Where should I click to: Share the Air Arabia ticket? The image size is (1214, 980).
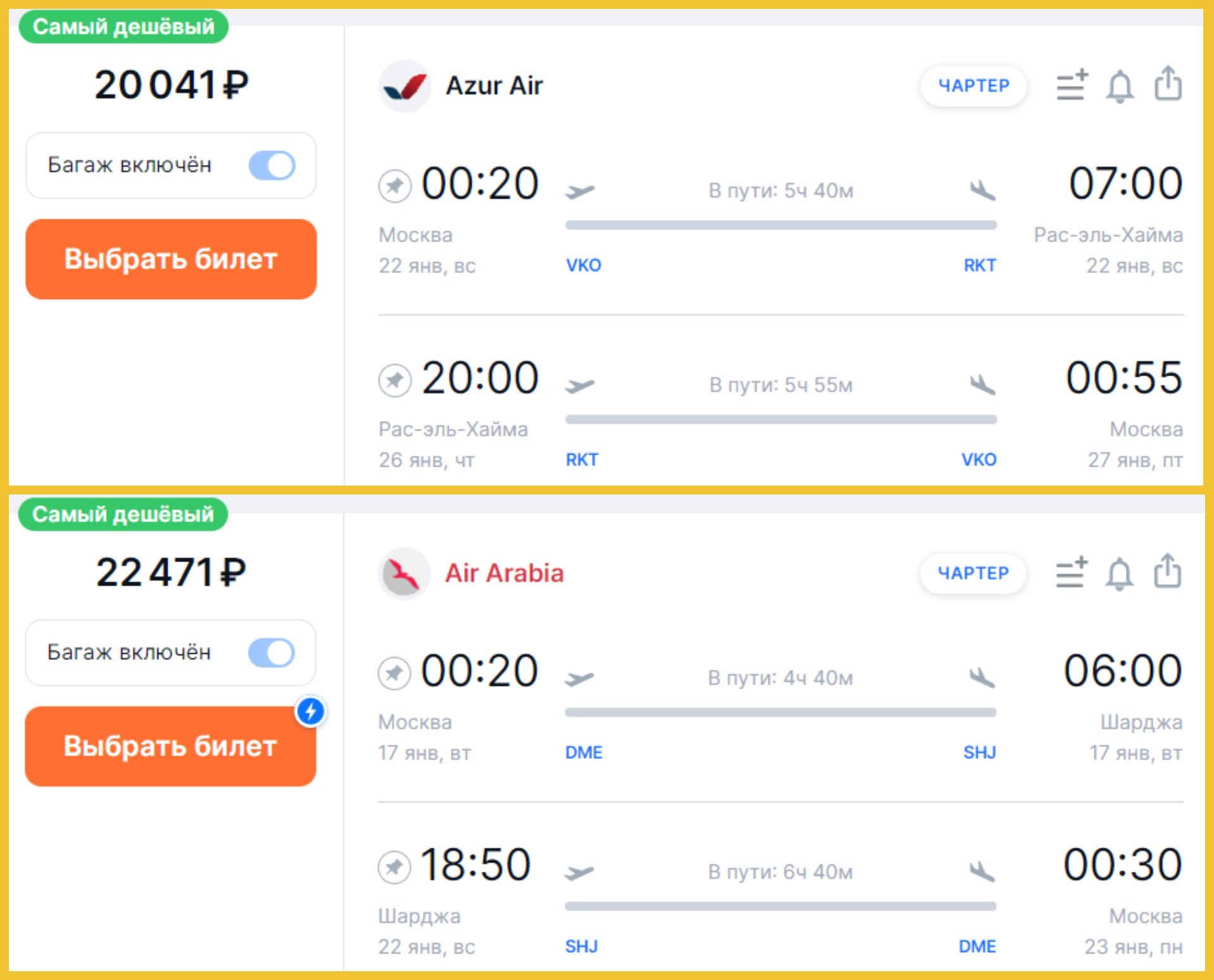[x=1167, y=571]
